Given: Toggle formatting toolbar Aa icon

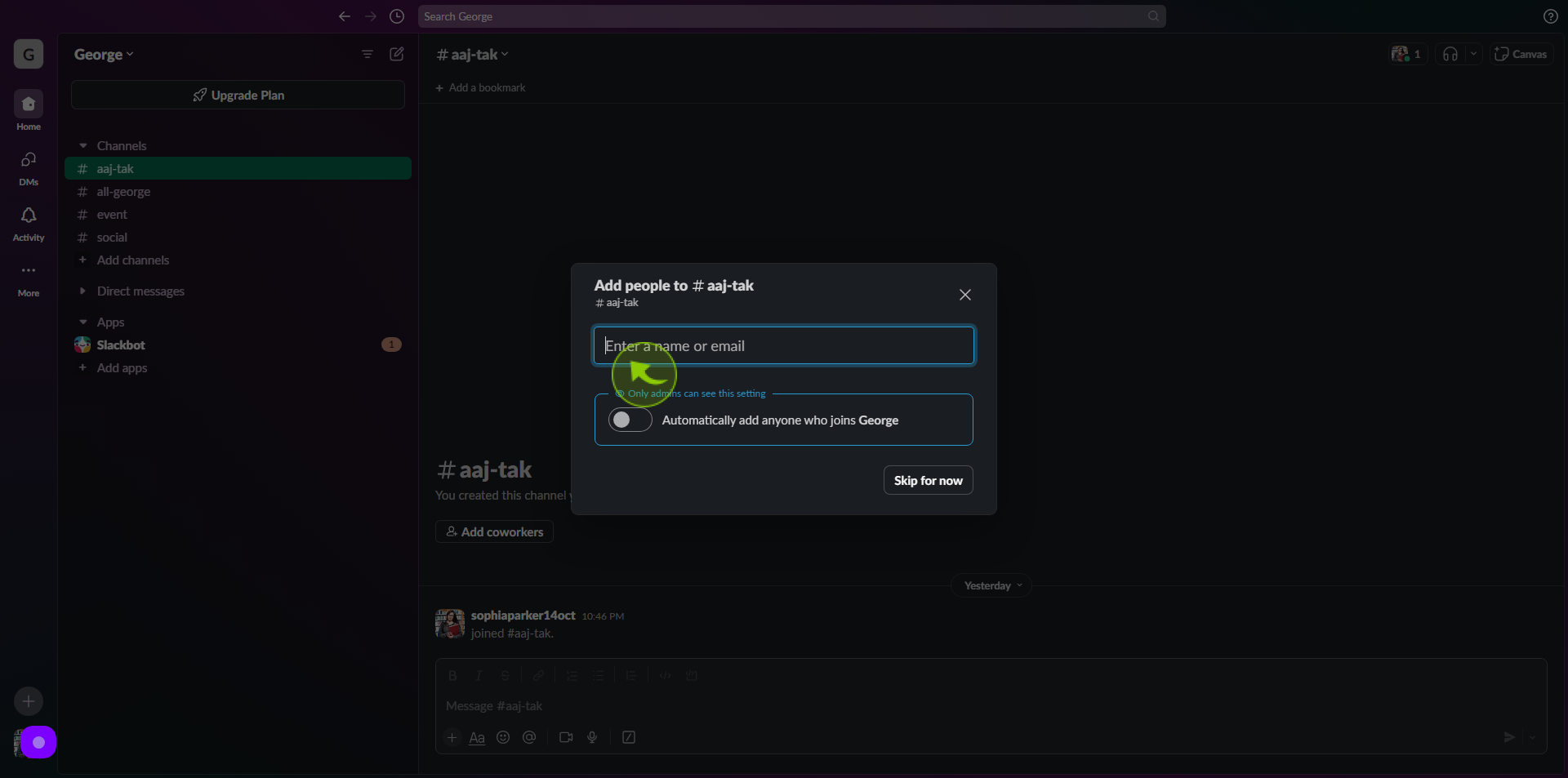Looking at the screenshot, I should 477,737.
